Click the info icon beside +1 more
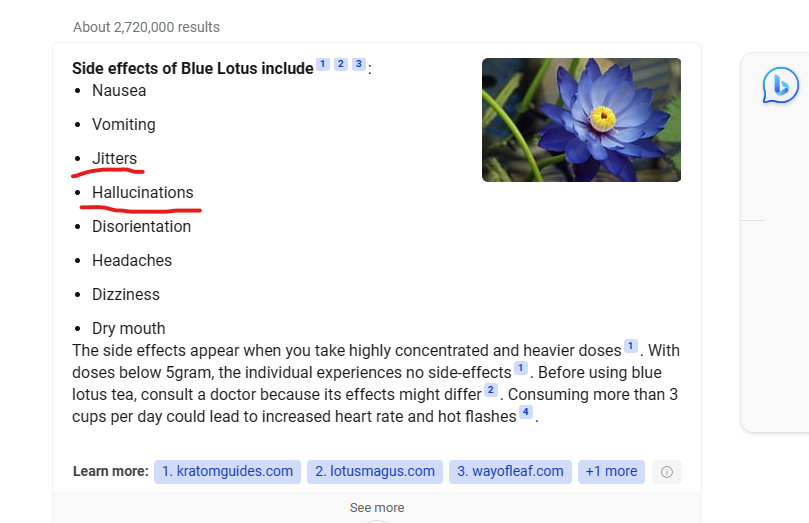 [667, 471]
